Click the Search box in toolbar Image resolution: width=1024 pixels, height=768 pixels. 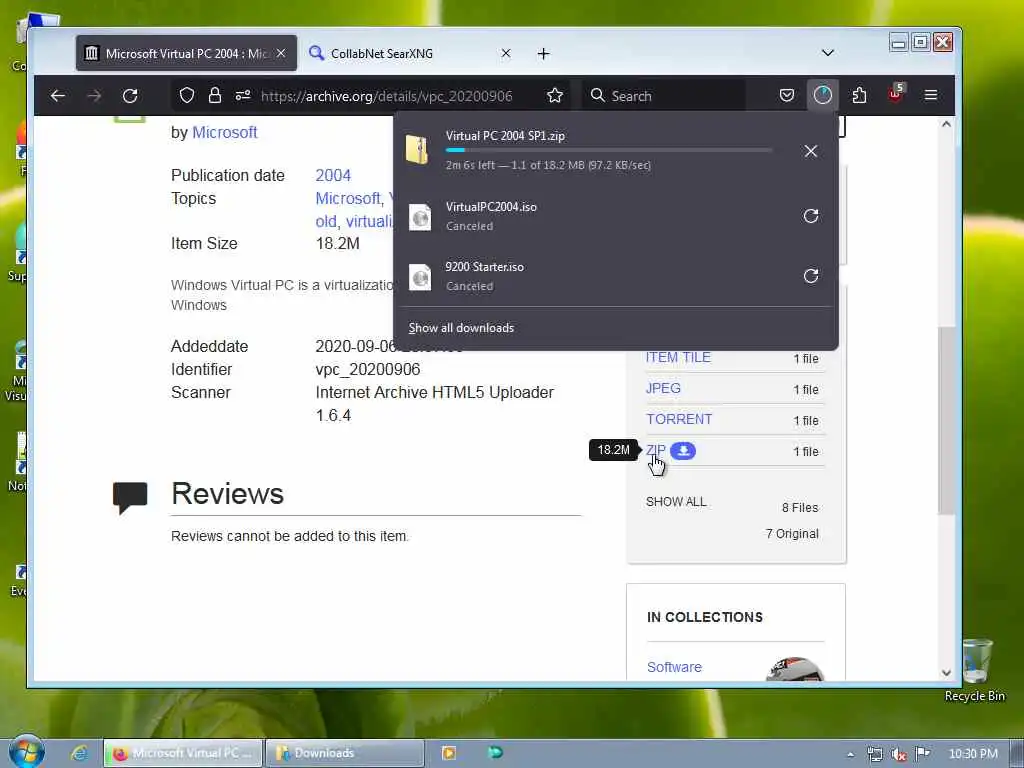[x=663, y=96]
